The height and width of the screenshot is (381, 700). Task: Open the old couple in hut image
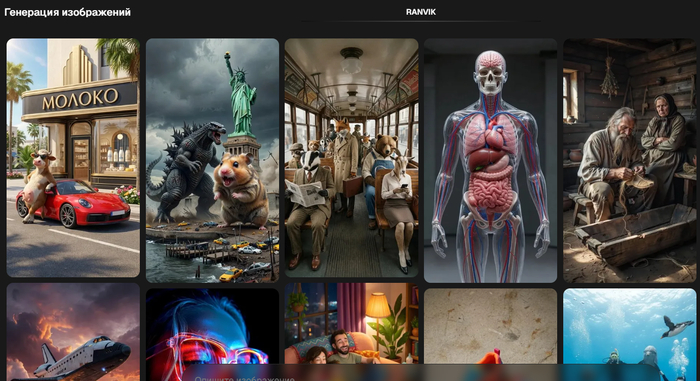point(629,160)
